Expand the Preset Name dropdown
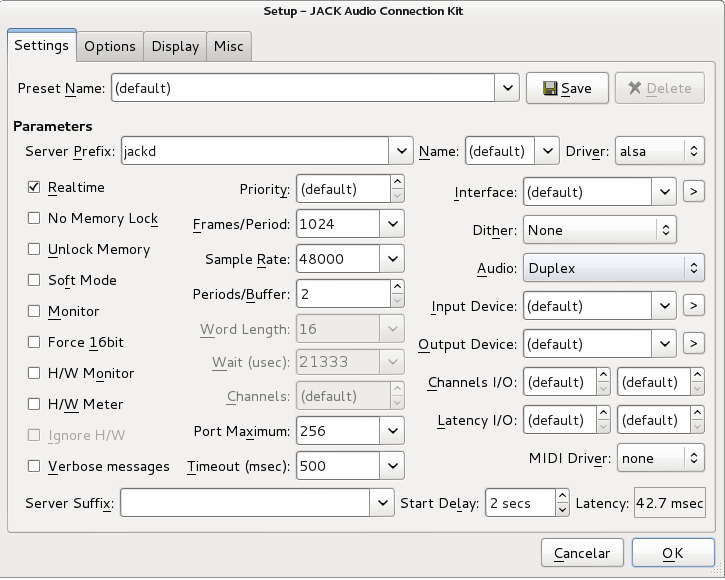The image size is (725, 580). (507, 88)
